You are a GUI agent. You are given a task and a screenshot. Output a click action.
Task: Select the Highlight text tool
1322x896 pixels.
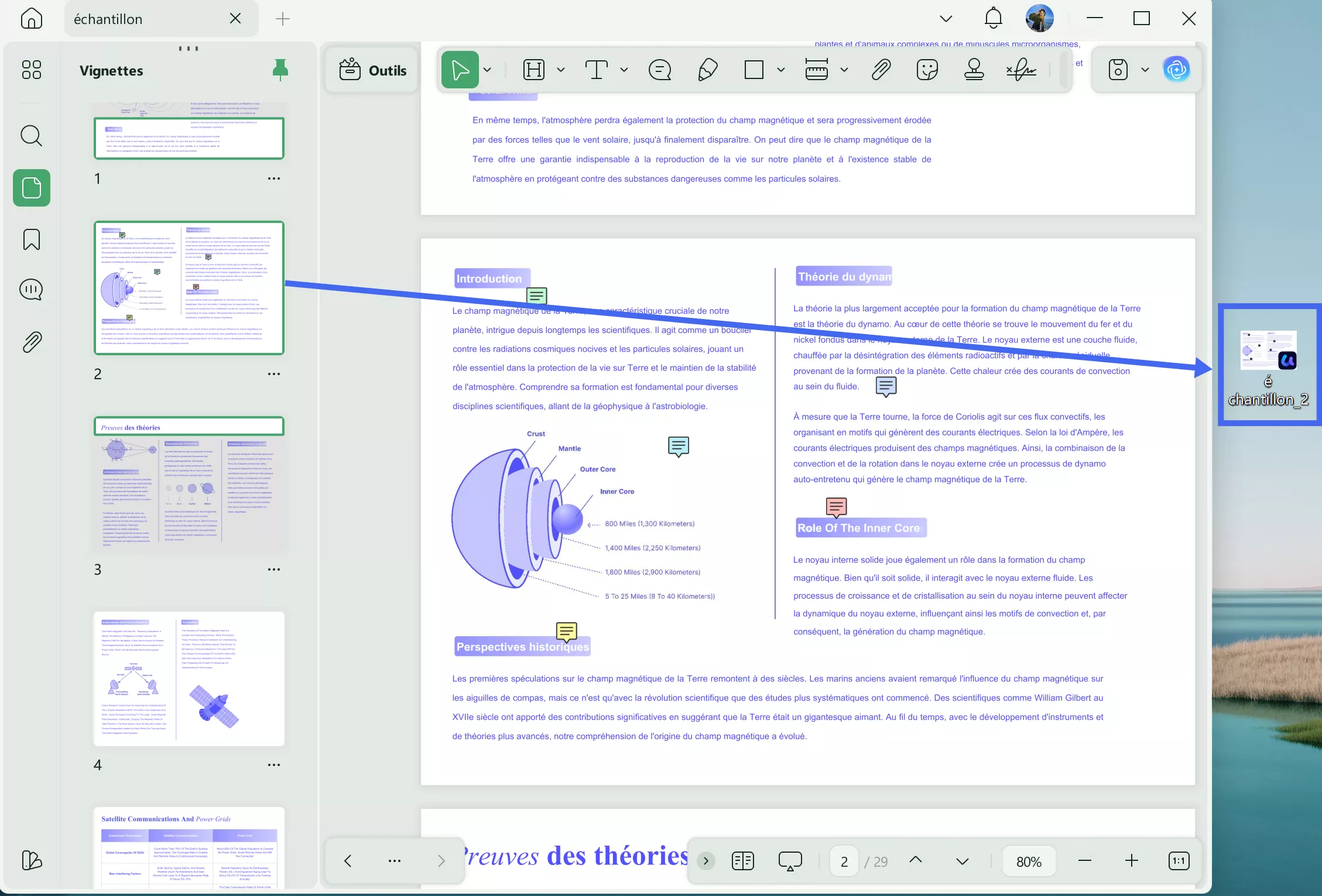(x=533, y=70)
